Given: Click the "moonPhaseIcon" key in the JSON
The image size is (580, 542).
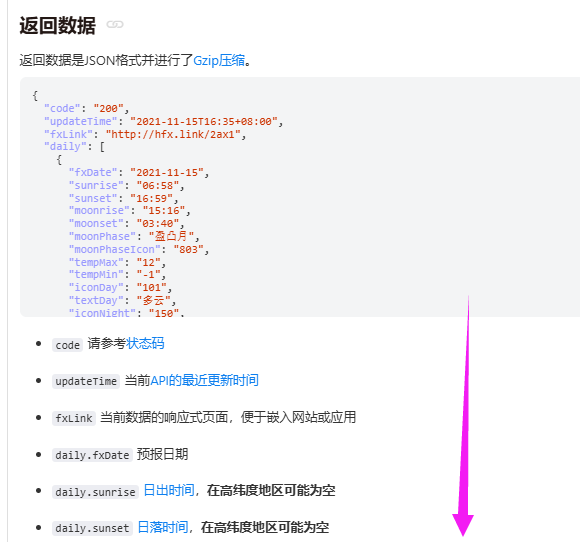Looking at the screenshot, I should 115,249.
